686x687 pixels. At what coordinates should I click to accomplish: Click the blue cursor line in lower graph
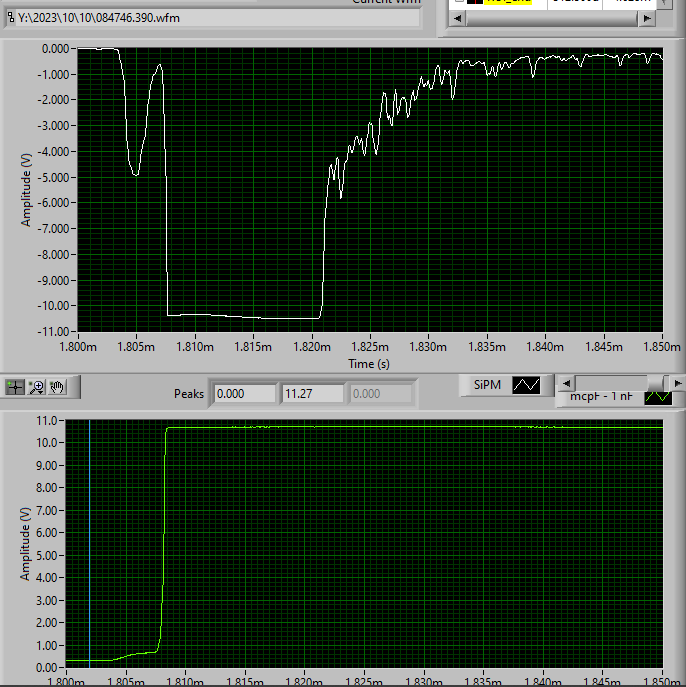click(x=90, y=543)
